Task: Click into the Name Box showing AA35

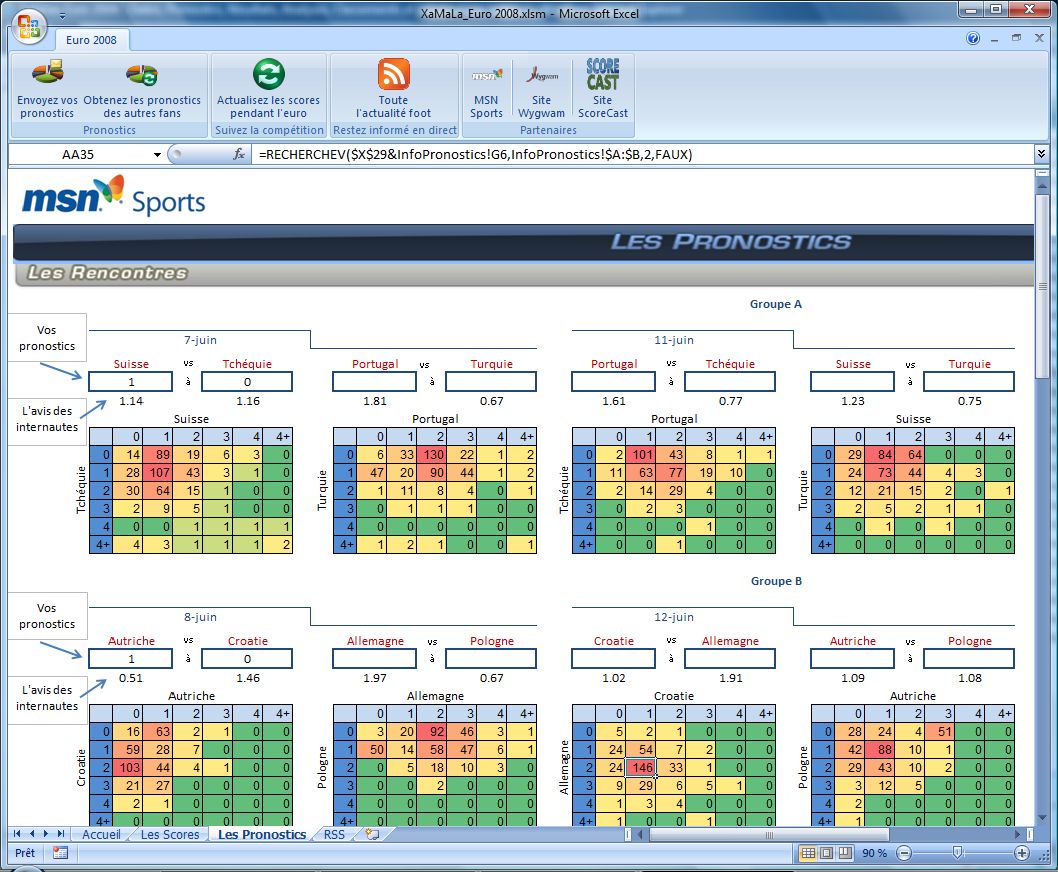Action: pos(80,155)
